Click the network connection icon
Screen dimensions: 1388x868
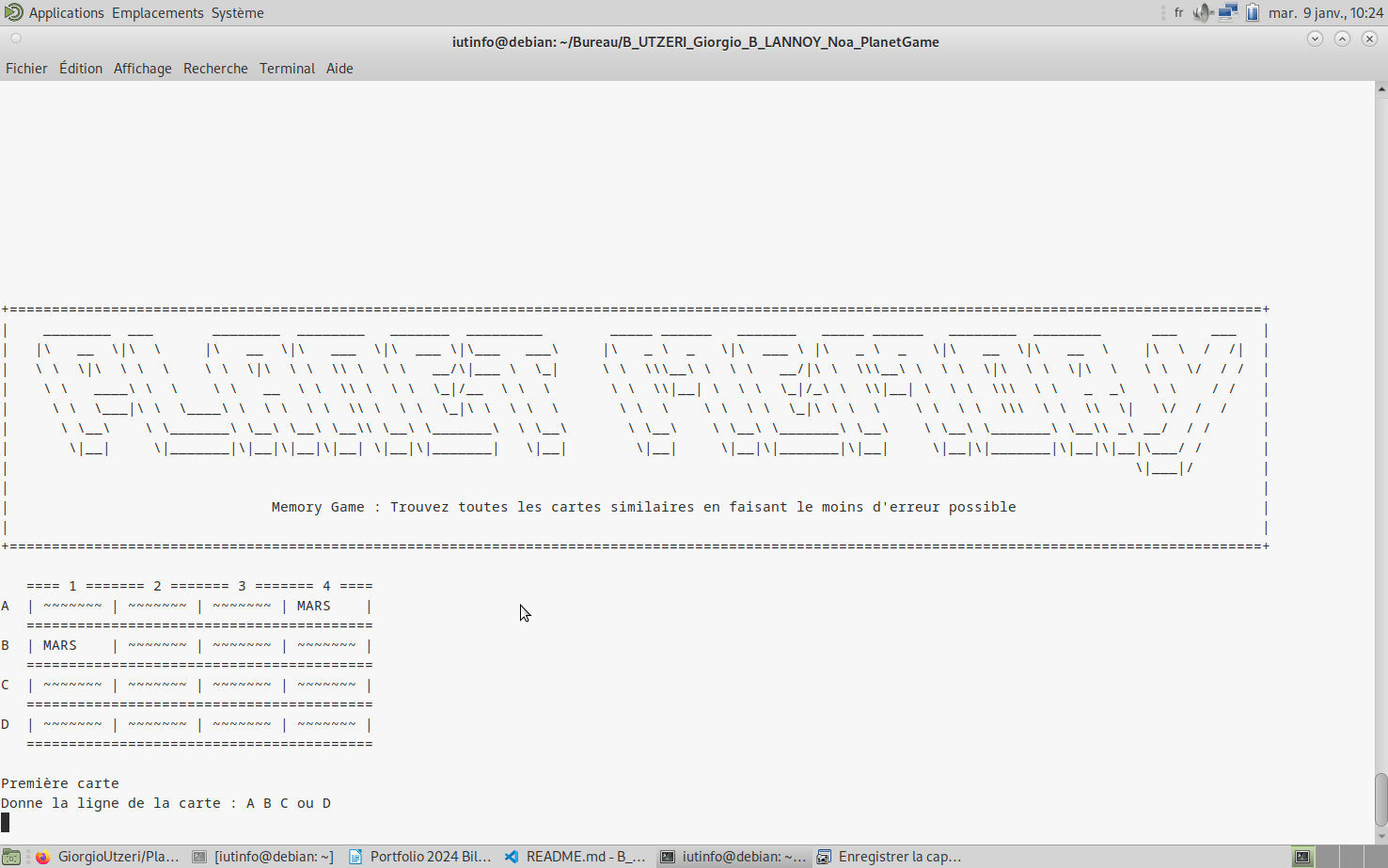pos(1228,13)
